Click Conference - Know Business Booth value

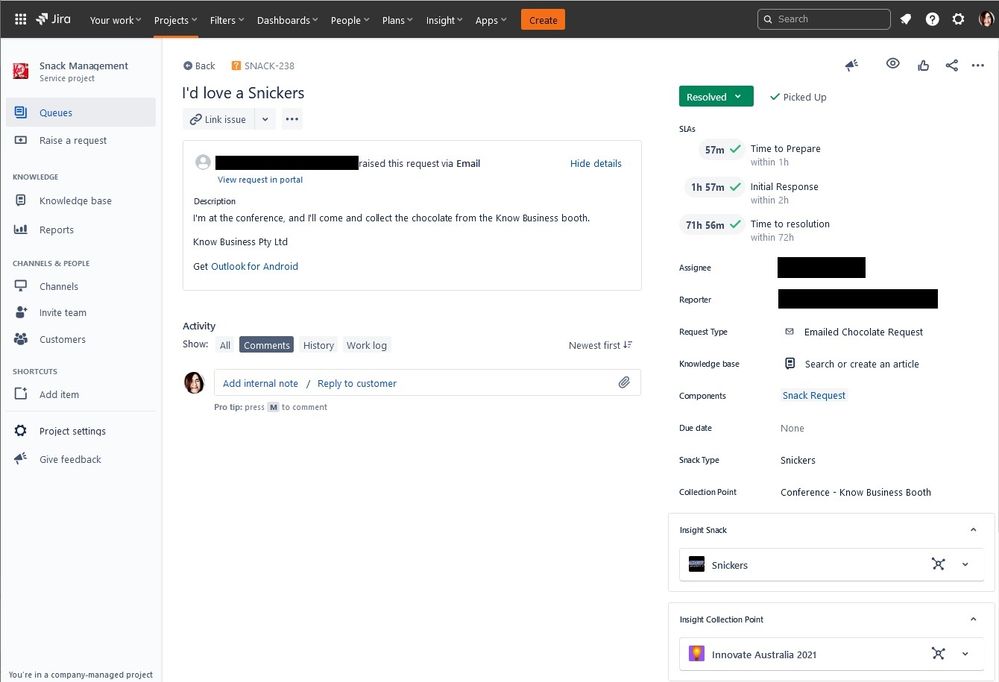[856, 492]
